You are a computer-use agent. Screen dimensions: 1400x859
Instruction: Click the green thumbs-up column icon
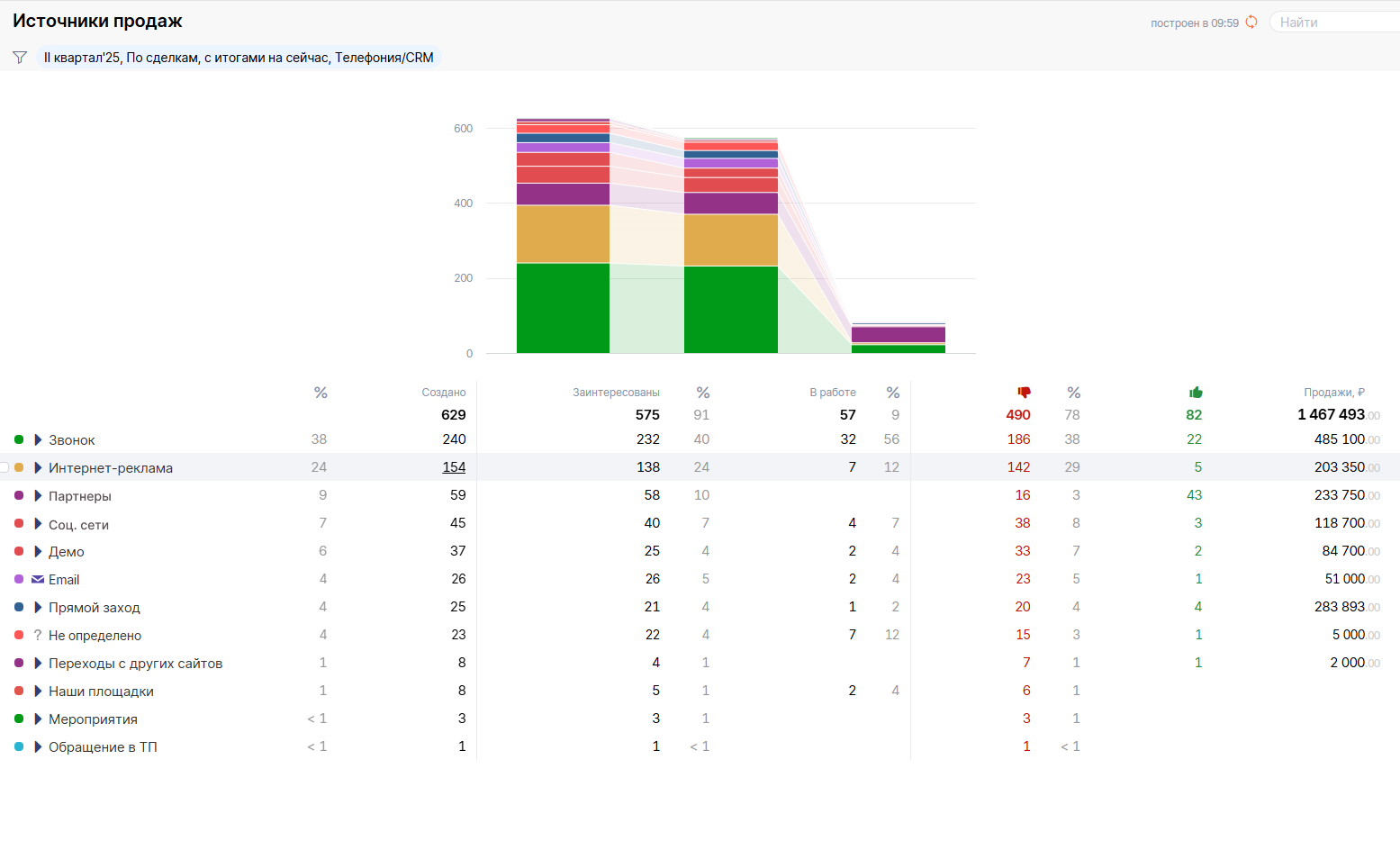[x=1196, y=393]
